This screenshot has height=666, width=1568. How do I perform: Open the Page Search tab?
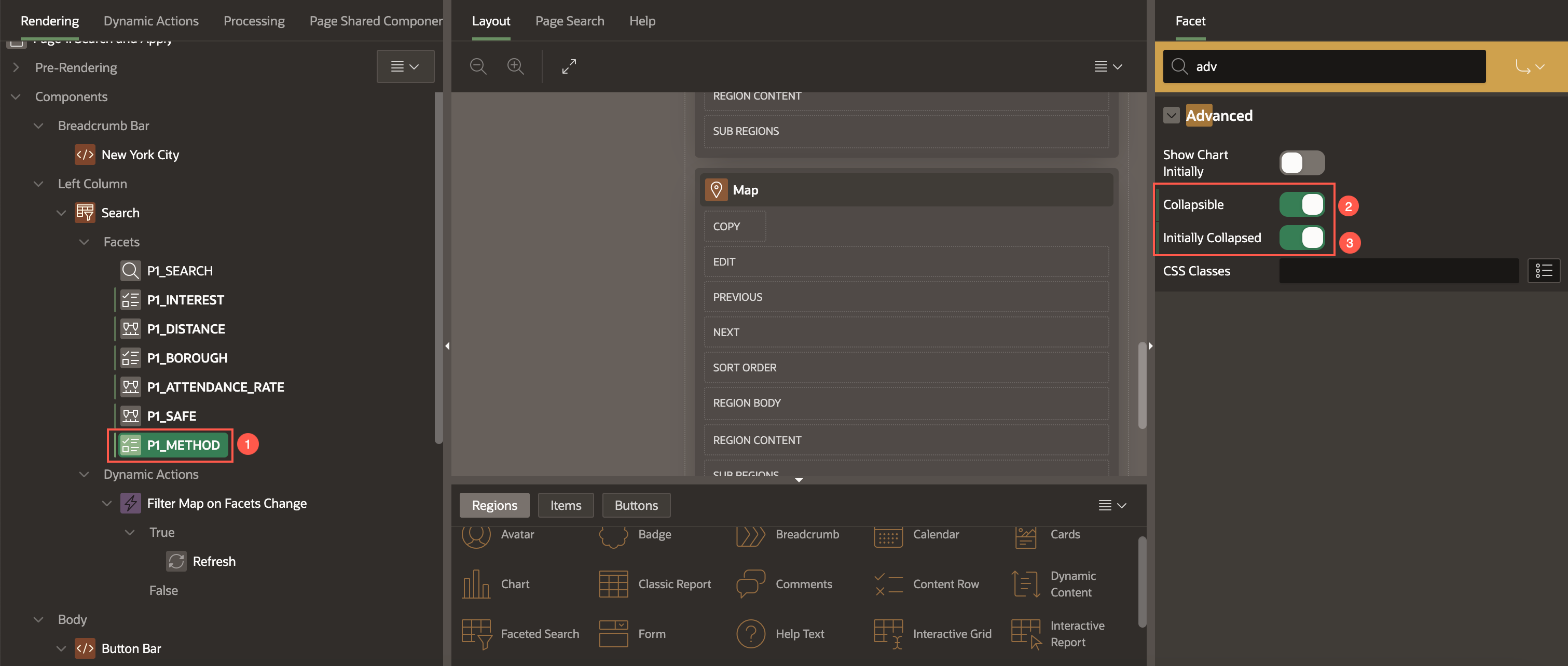tap(569, 21)
